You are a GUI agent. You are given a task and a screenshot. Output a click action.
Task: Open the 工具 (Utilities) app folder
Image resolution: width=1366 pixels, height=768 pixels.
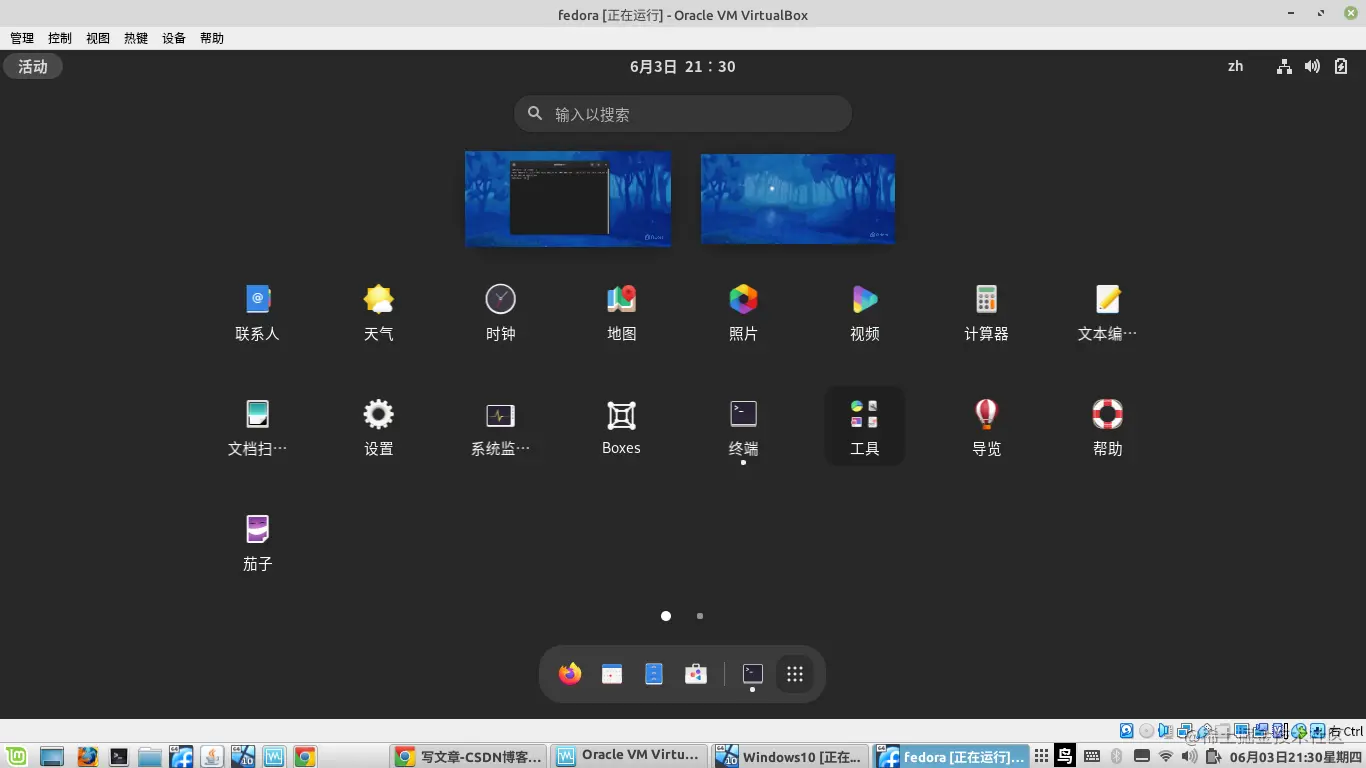click(x=865, y=427)
